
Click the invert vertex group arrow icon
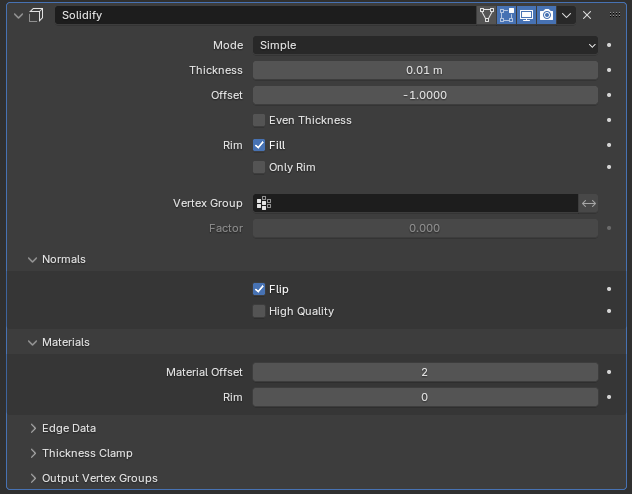(x=589, y=203)
